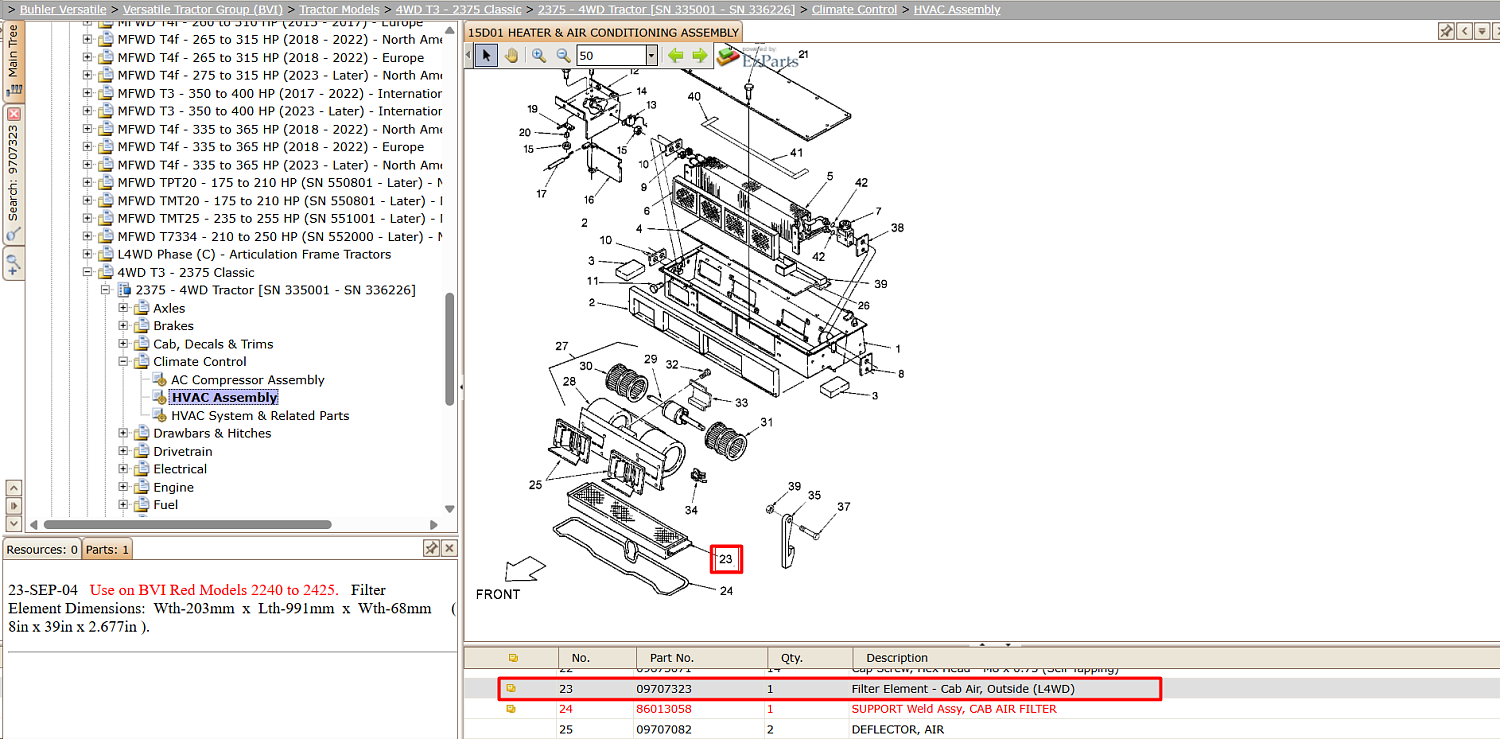Open the HVAC Assembly breadcrumb link

(957, 9)
